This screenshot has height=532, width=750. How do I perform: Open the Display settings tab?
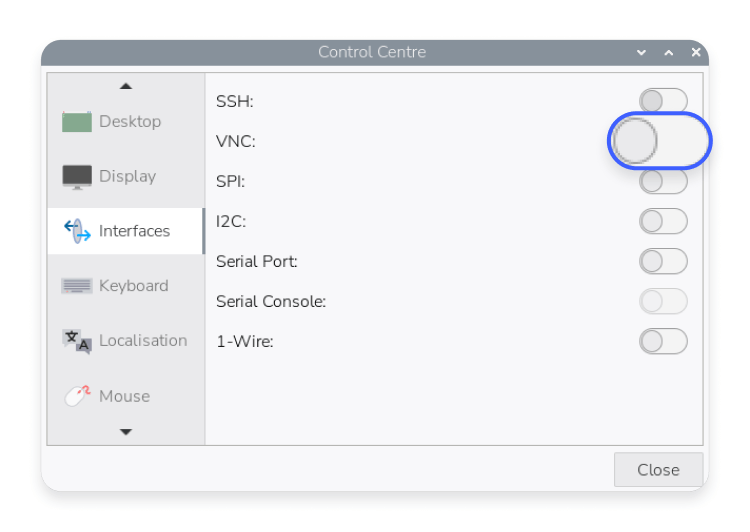(126, 176)
